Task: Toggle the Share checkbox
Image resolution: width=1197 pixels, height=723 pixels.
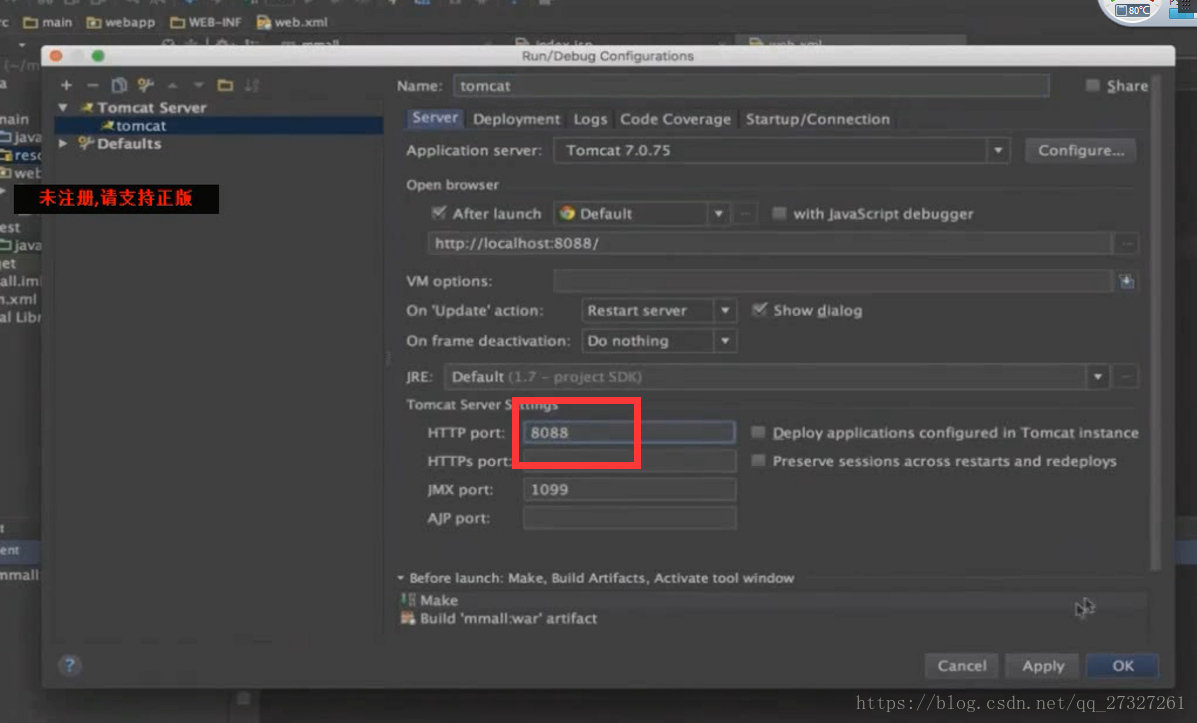Action: tap(1092, 86)
